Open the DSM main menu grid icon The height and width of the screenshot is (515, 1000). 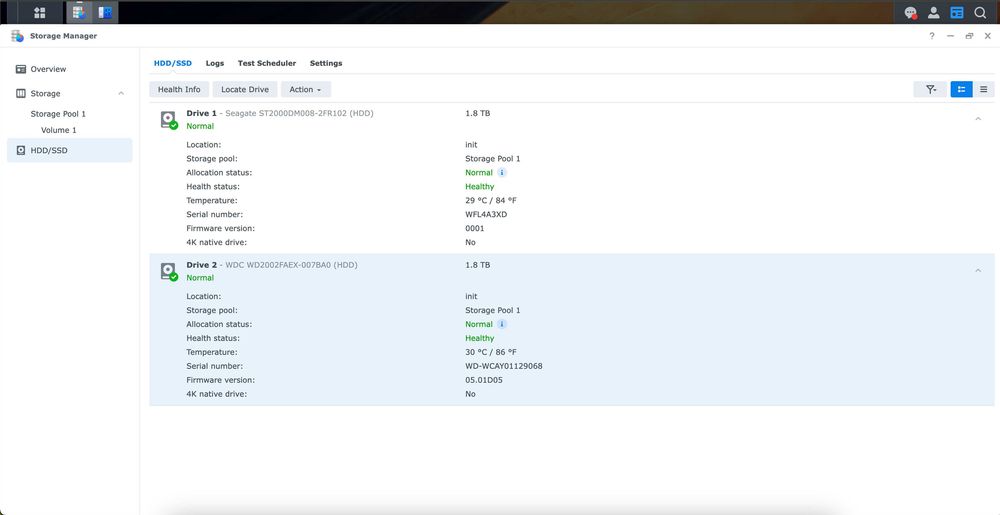tap(40, 12)
